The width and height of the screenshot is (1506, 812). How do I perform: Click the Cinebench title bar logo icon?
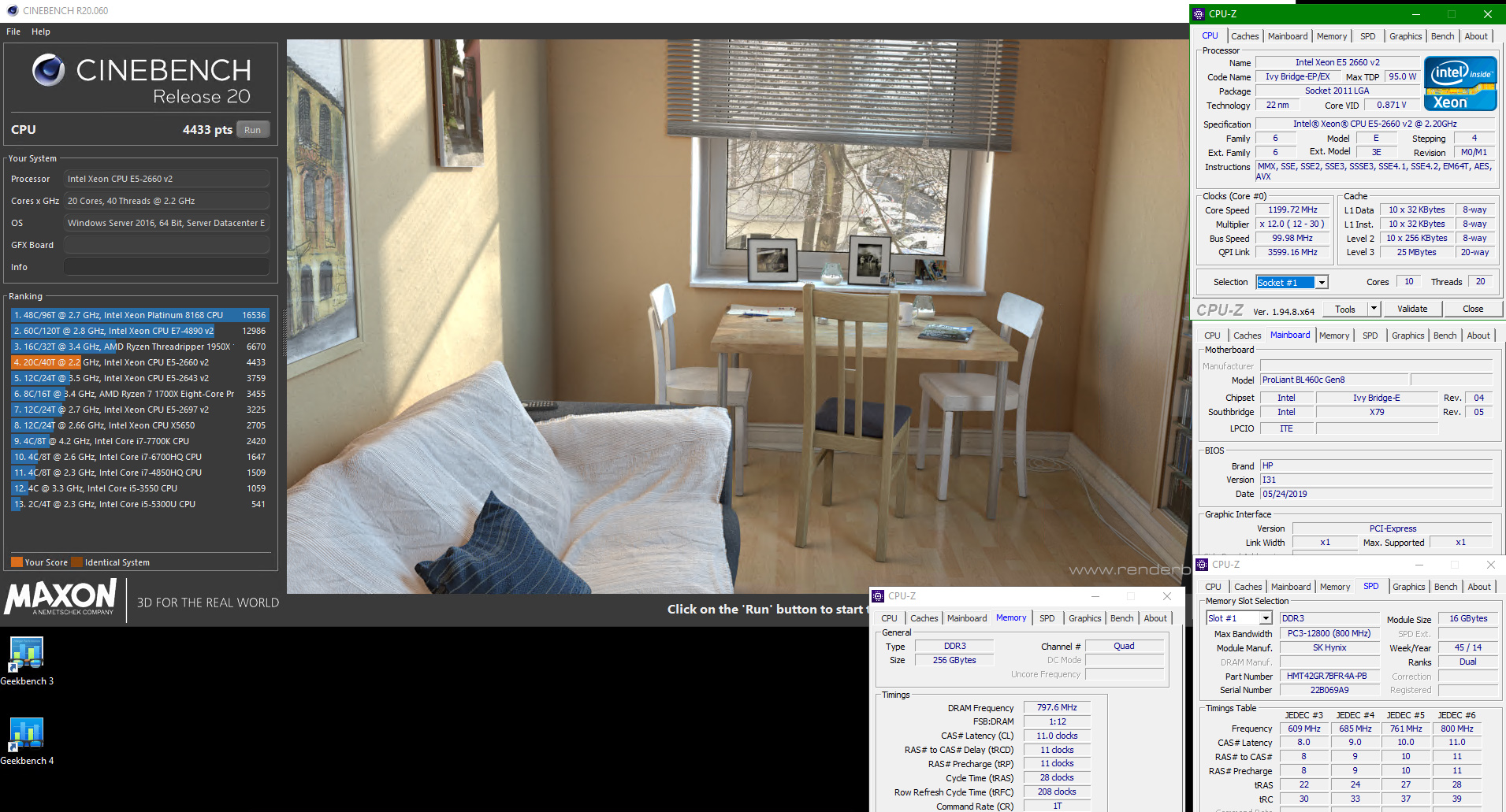tap(12, 11)
